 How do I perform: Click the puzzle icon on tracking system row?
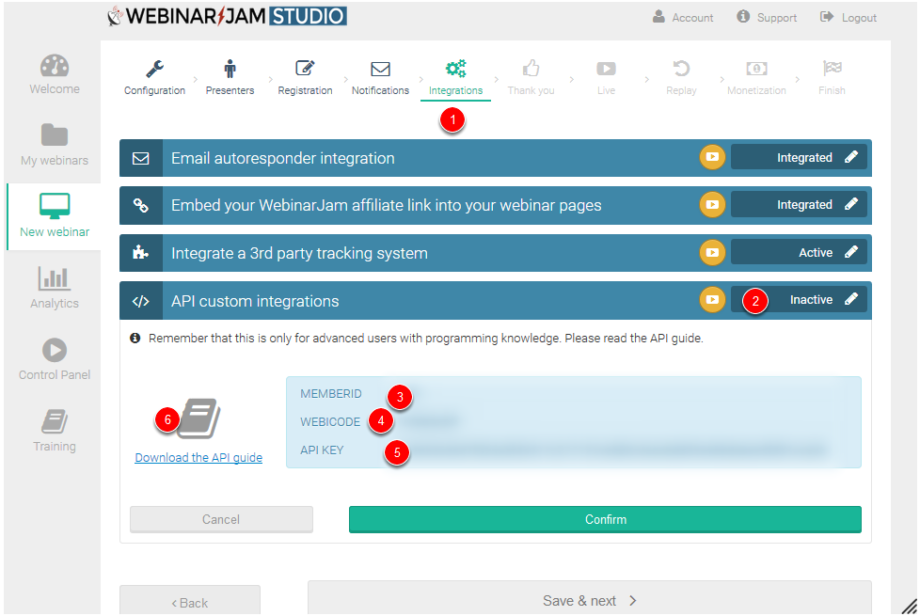pyautogui.click(x=141, y=253)
